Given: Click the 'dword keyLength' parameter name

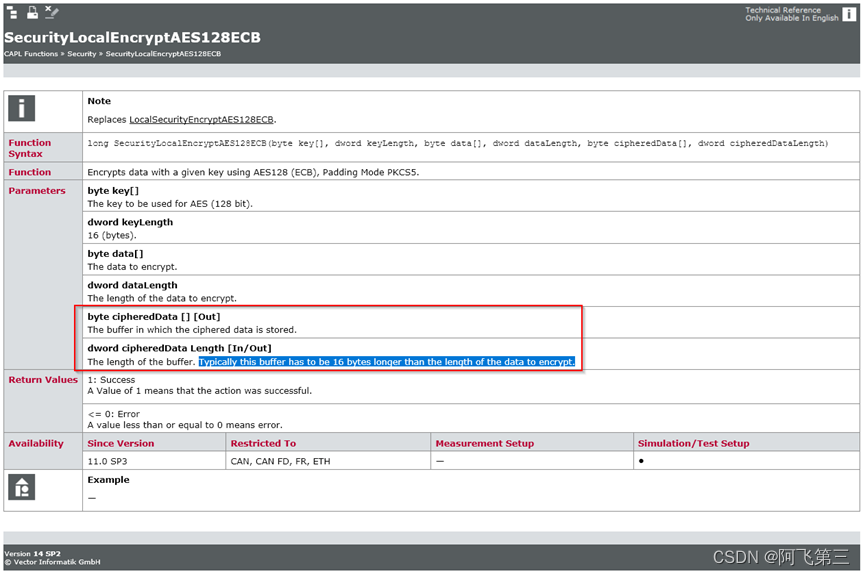Looking at the screenshot, I should (x=130, y=222).
